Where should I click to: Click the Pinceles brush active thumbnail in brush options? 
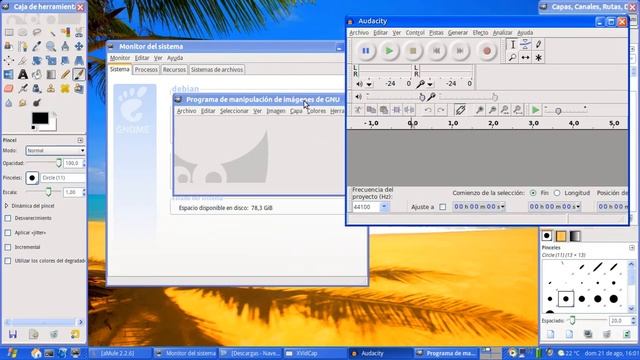[x=32, y=178]
